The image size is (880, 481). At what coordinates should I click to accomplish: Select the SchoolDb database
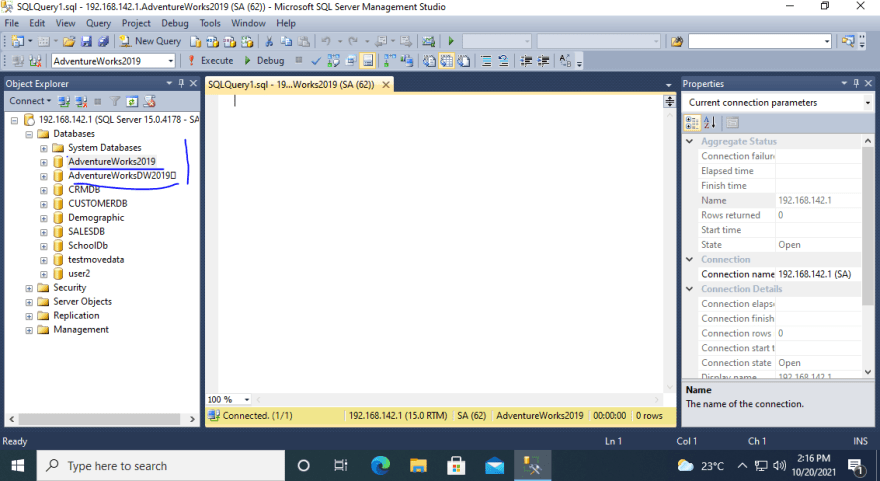[88, 246]
